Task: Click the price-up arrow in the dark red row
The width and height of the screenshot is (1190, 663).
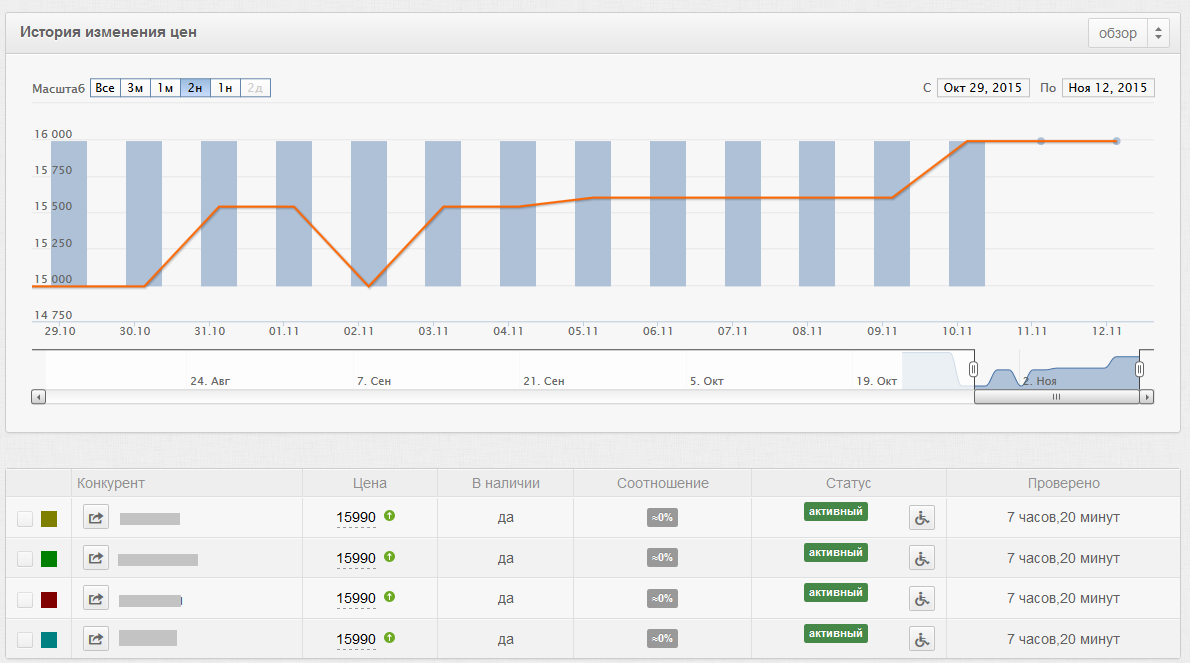Action: click(389, 597)
